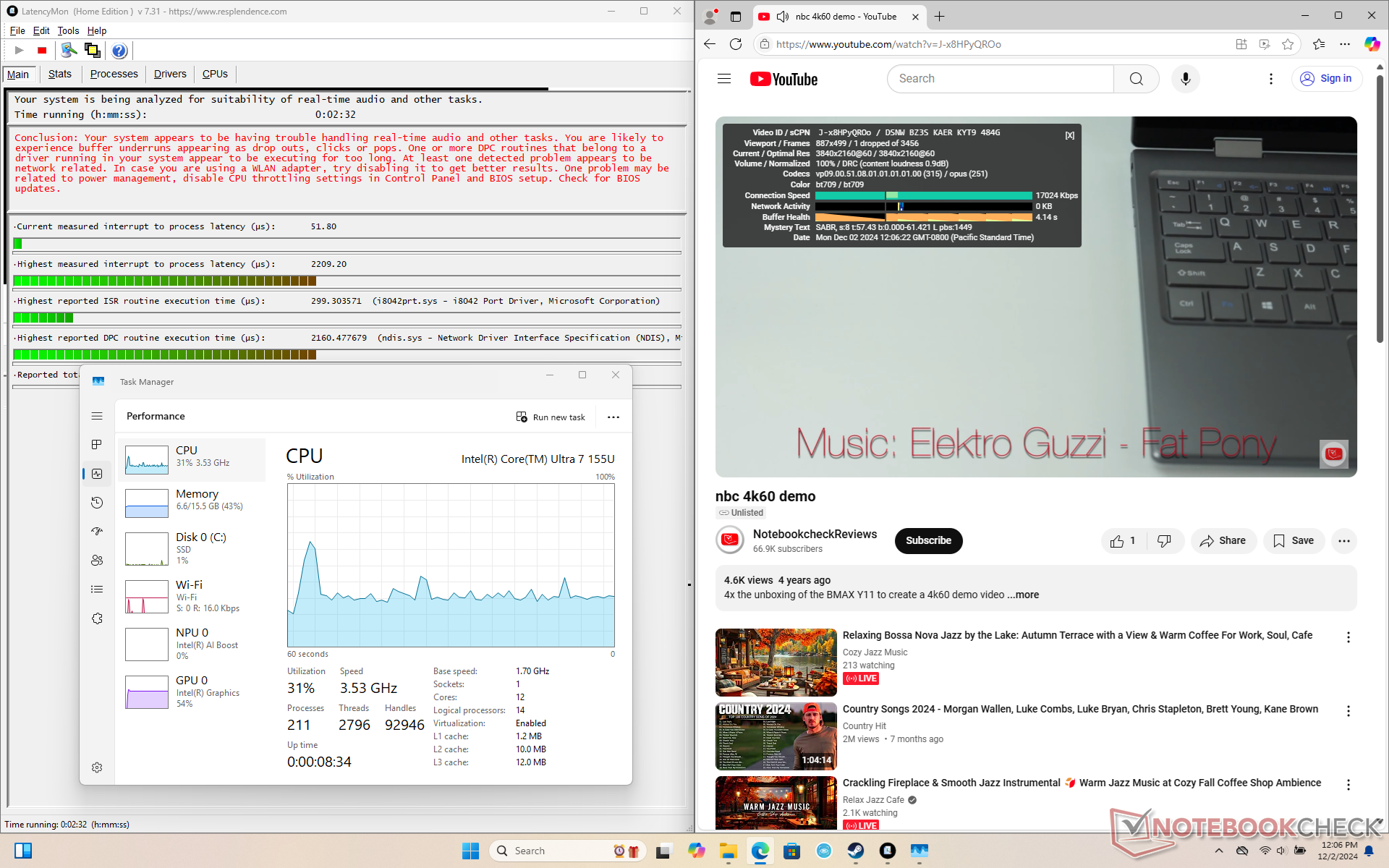Select GPU 0 performance item
1389x868 pixels.
coord(192,692)
